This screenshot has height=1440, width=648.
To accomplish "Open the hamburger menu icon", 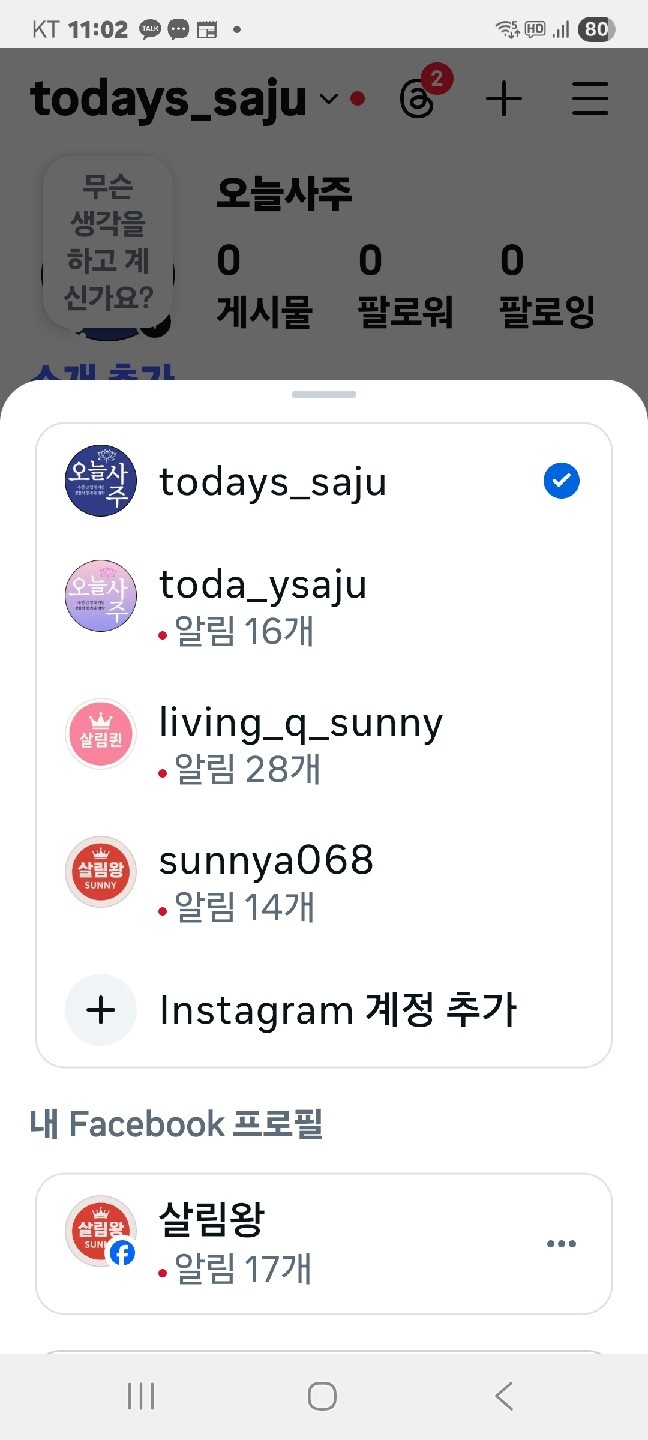I will pos(590,99).
